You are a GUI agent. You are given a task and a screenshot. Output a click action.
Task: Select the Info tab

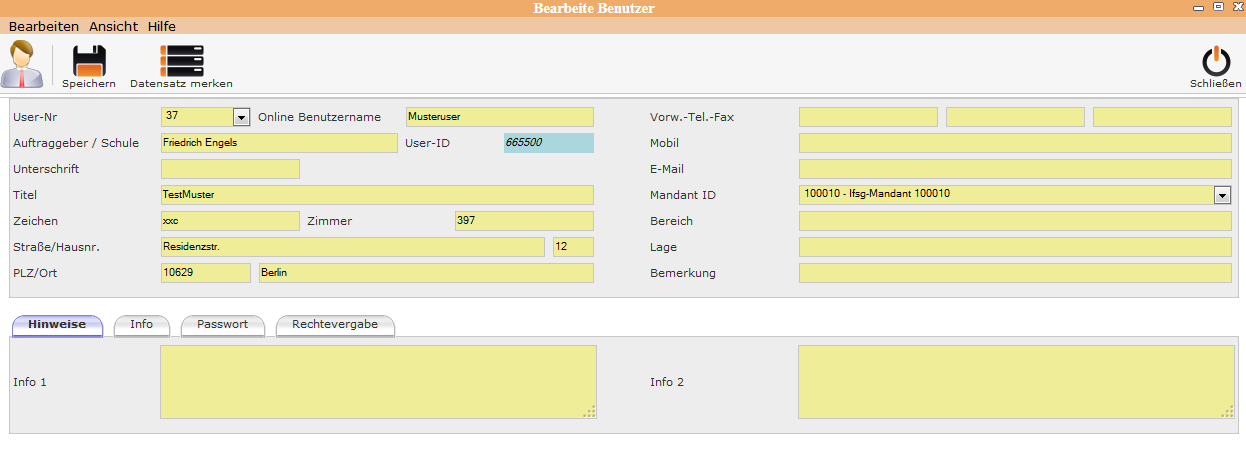pos(141,325)
